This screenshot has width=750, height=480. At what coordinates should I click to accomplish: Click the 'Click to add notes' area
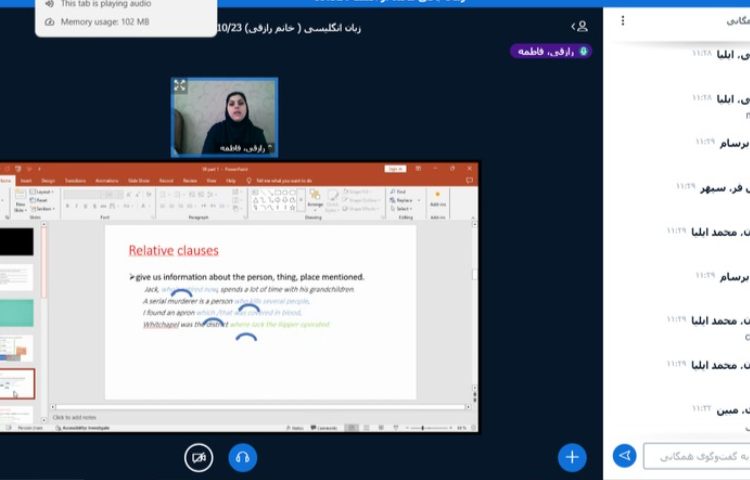(x=75, y=417)
